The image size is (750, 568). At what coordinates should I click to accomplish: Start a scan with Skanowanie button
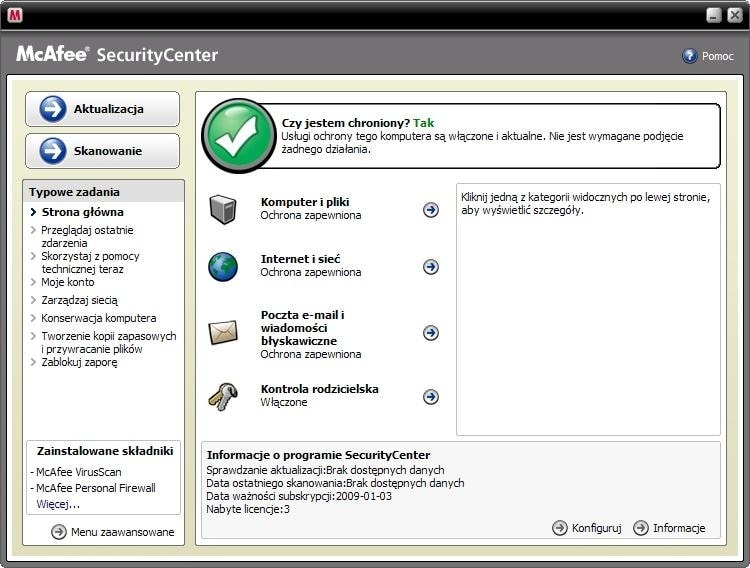click(102, 151)
